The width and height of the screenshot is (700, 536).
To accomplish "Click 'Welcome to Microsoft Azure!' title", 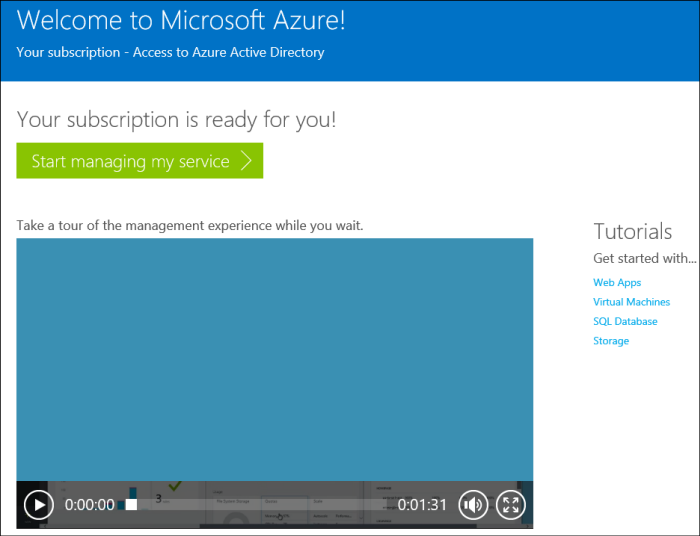I will click(181, 21).
